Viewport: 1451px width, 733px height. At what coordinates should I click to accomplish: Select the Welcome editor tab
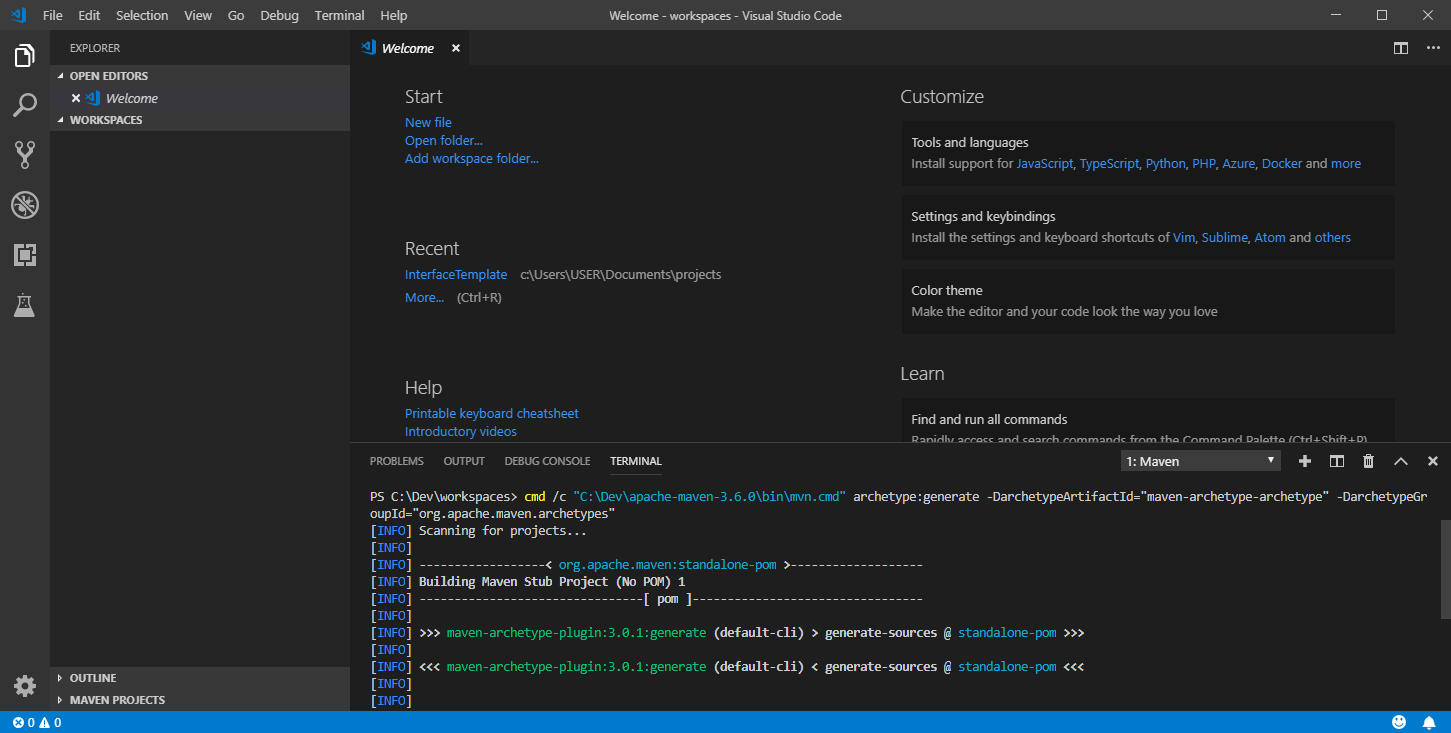(408, 48)
